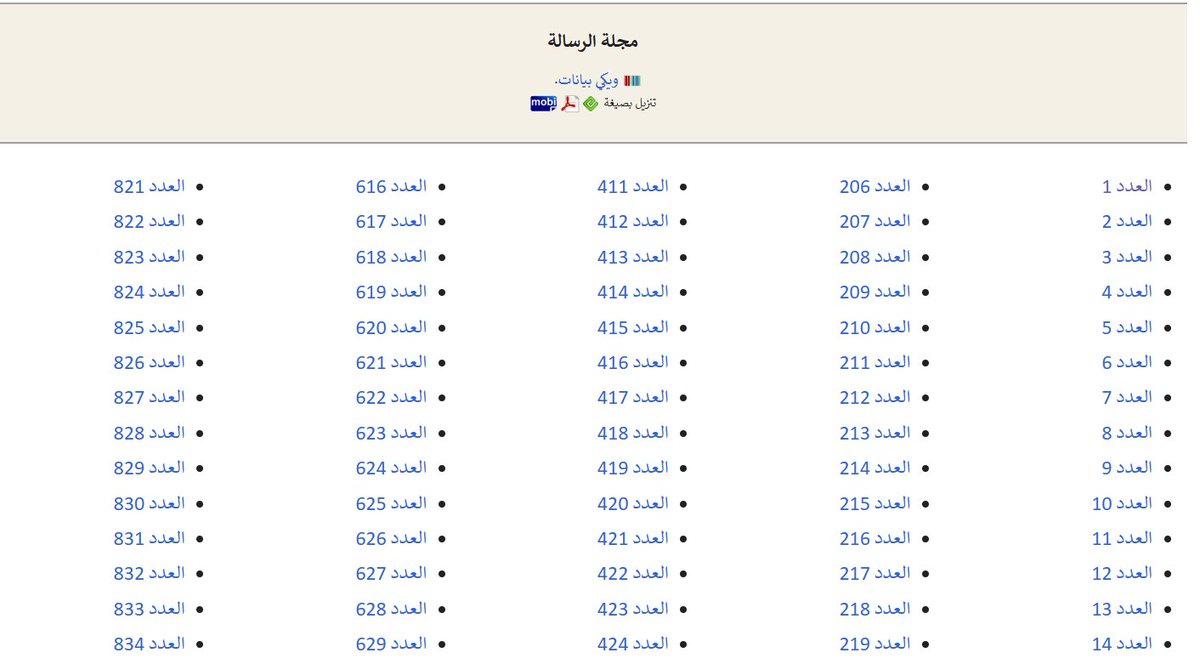Open issue العدد 826

pyautogui.click(x=149, y=362)
